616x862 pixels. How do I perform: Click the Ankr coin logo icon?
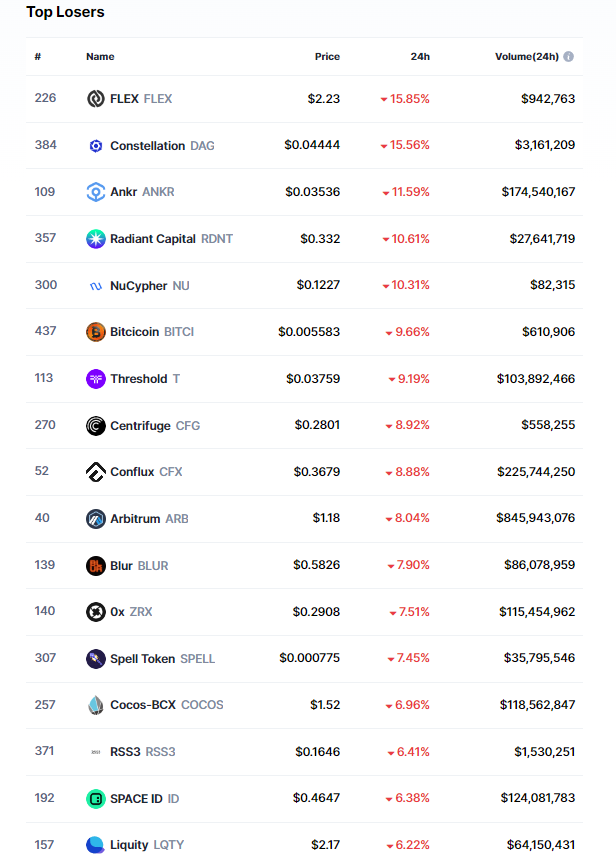(96, 192)
